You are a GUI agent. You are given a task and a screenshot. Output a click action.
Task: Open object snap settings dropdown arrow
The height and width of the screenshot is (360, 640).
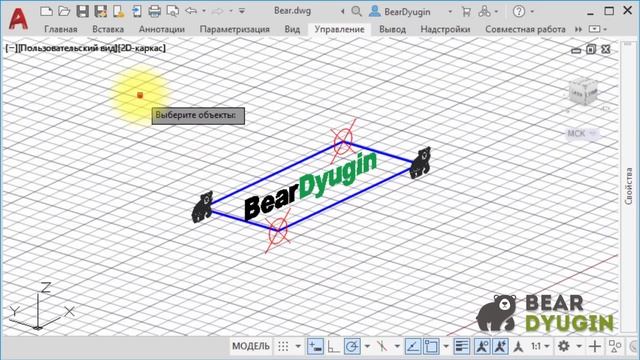[x=446, y=347]
